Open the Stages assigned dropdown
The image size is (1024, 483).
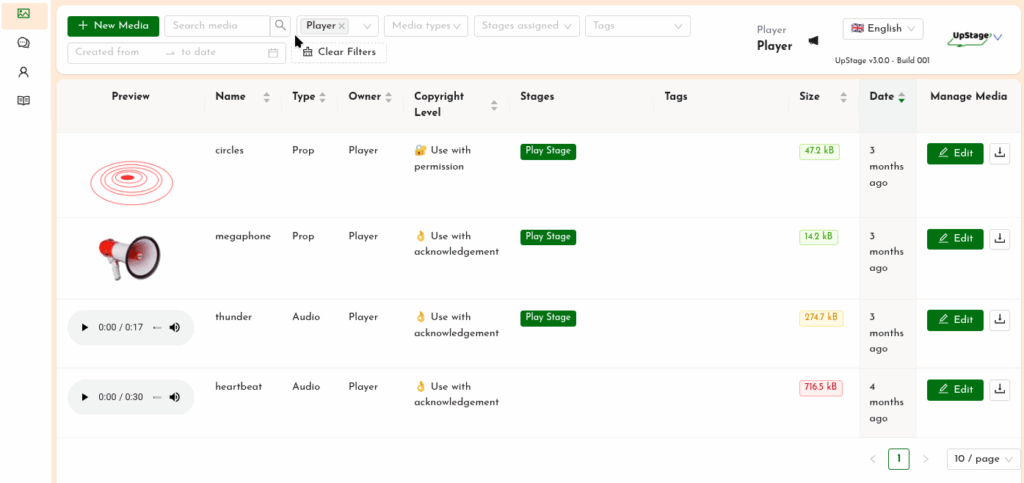pos(526,26)
